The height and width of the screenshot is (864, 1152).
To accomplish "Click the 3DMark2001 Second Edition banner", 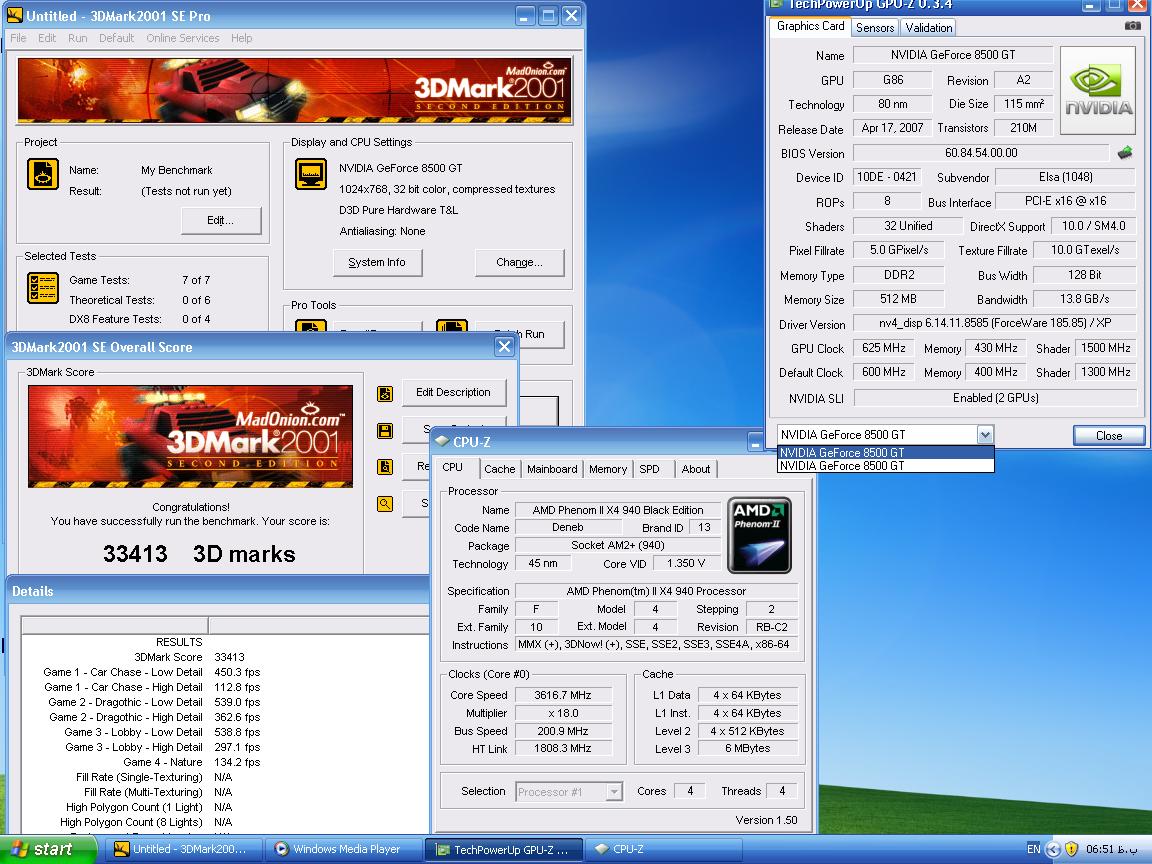I will tap(295, 90).
